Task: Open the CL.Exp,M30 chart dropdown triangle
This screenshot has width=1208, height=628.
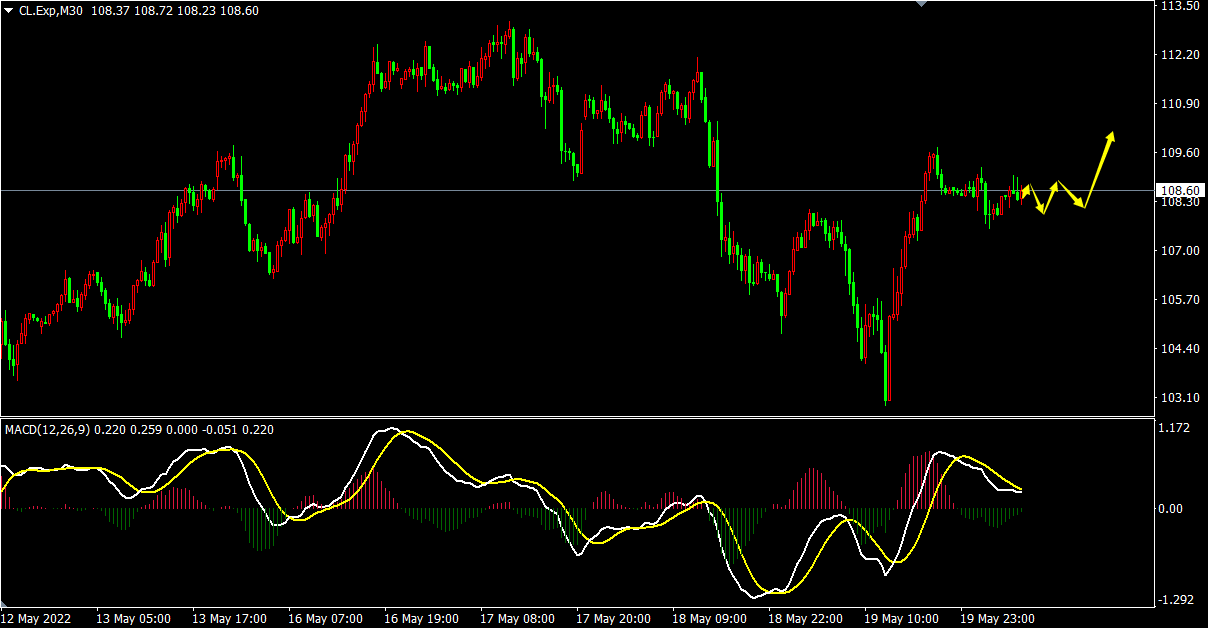Action: [x=9, y=9]
